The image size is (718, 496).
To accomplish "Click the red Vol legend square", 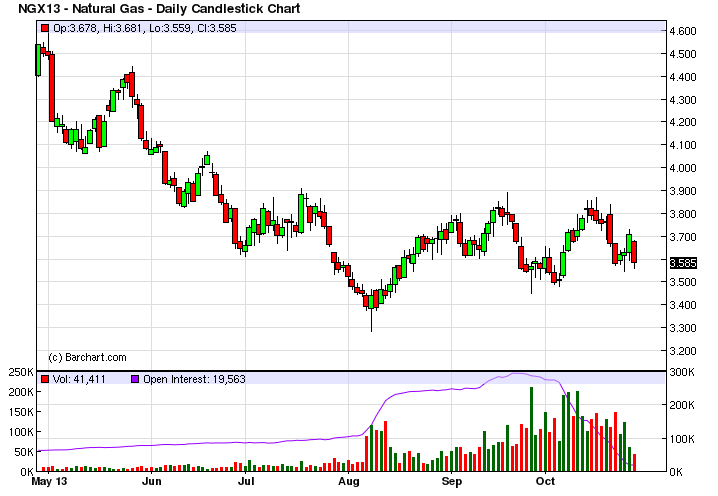I will (x=45, y=379).
